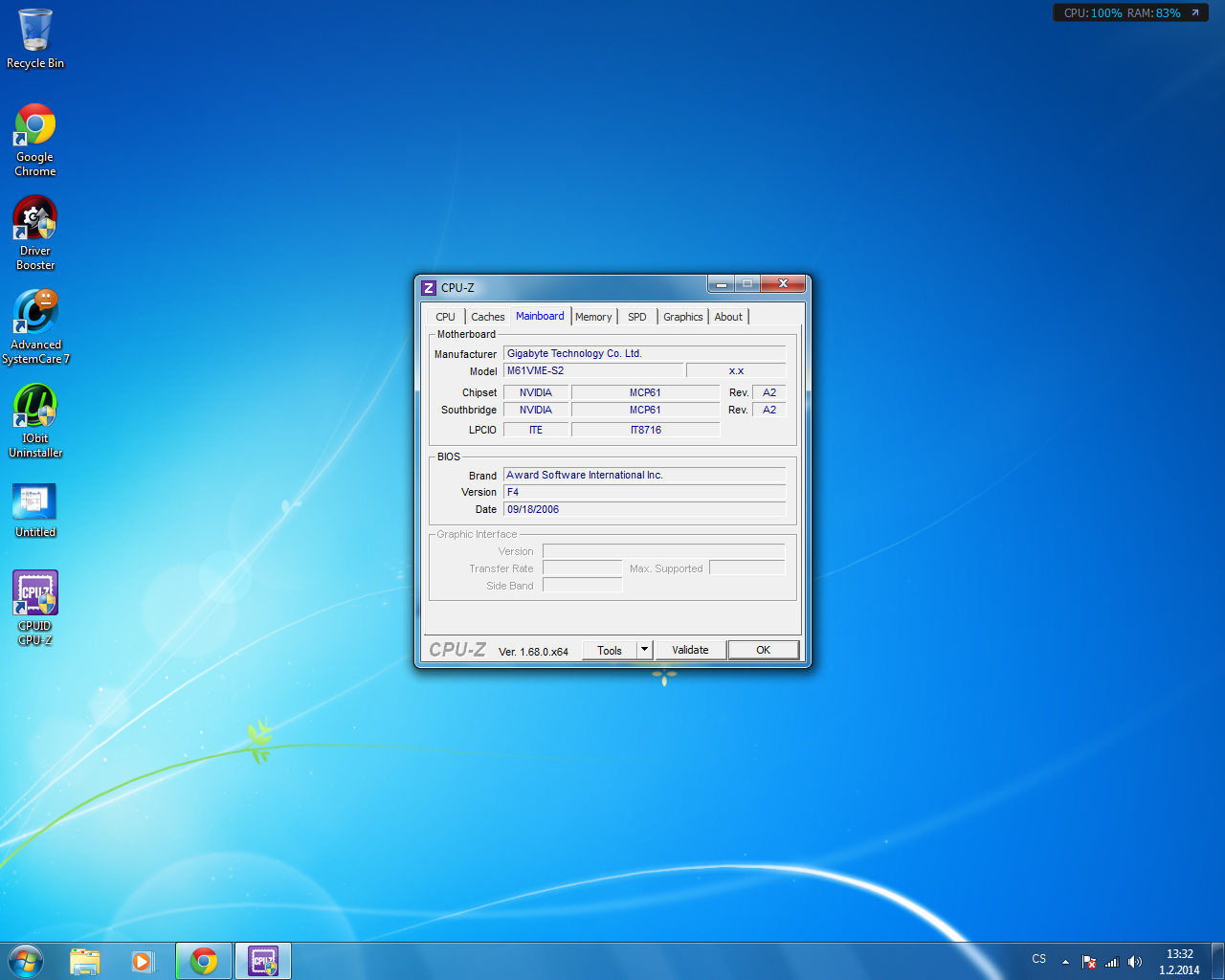The height and width of the screenshot is (980, 1225).
Task: Click the LPCIO ITE vendor field
Action: point(536,430)
